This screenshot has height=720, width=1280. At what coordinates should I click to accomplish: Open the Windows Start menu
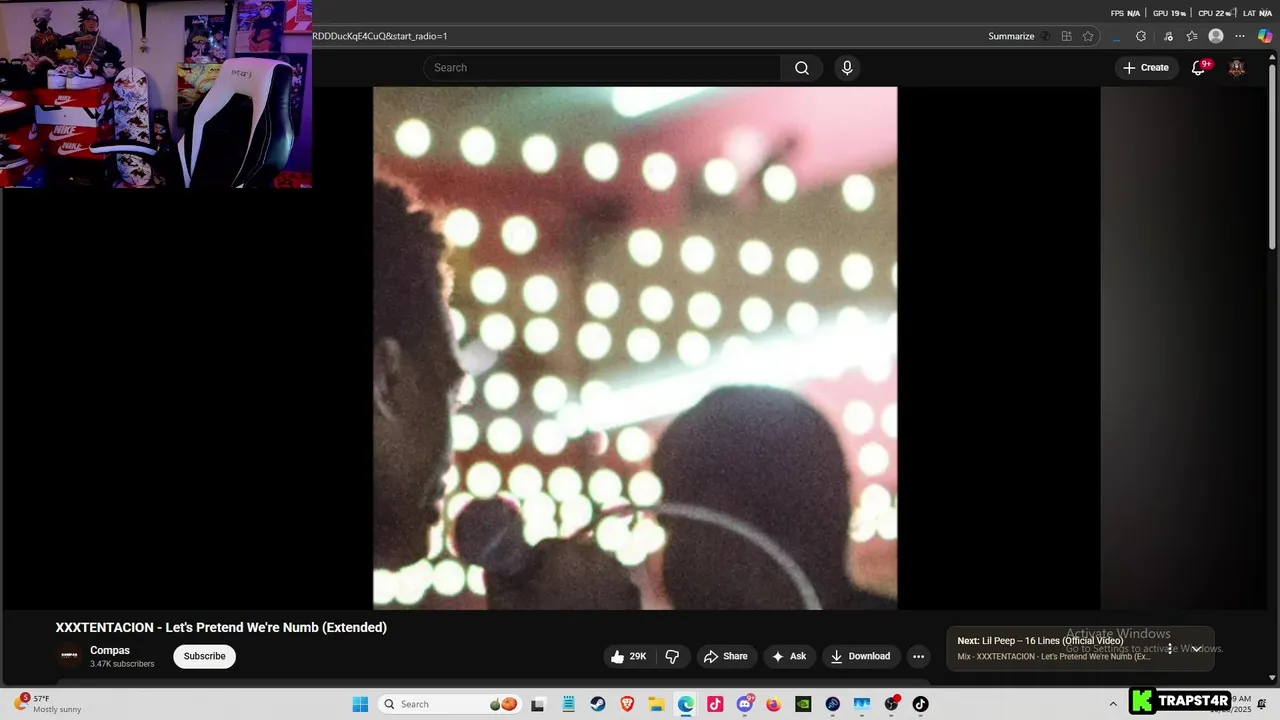[x=360, y=704]
